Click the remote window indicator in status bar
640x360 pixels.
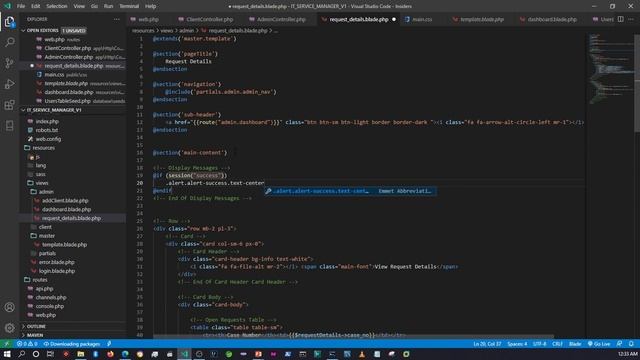7,344
